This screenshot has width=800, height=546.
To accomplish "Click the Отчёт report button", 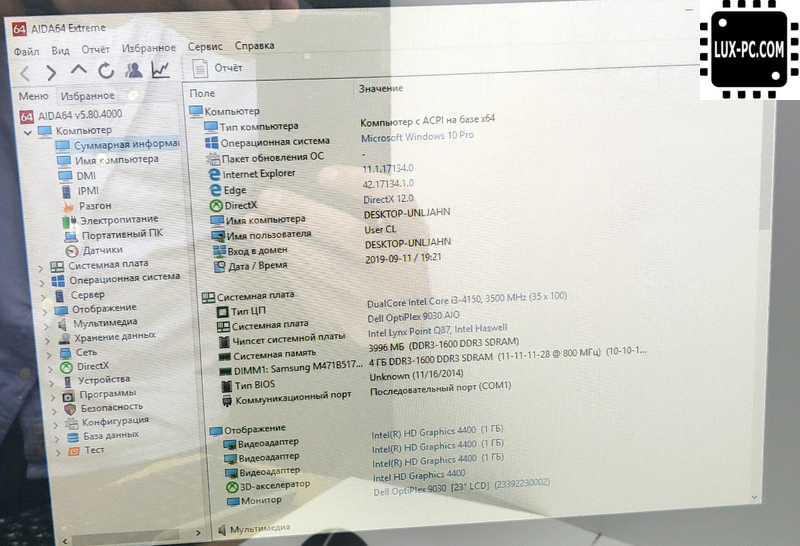I will pyautogui.click(x=218, y=68).
